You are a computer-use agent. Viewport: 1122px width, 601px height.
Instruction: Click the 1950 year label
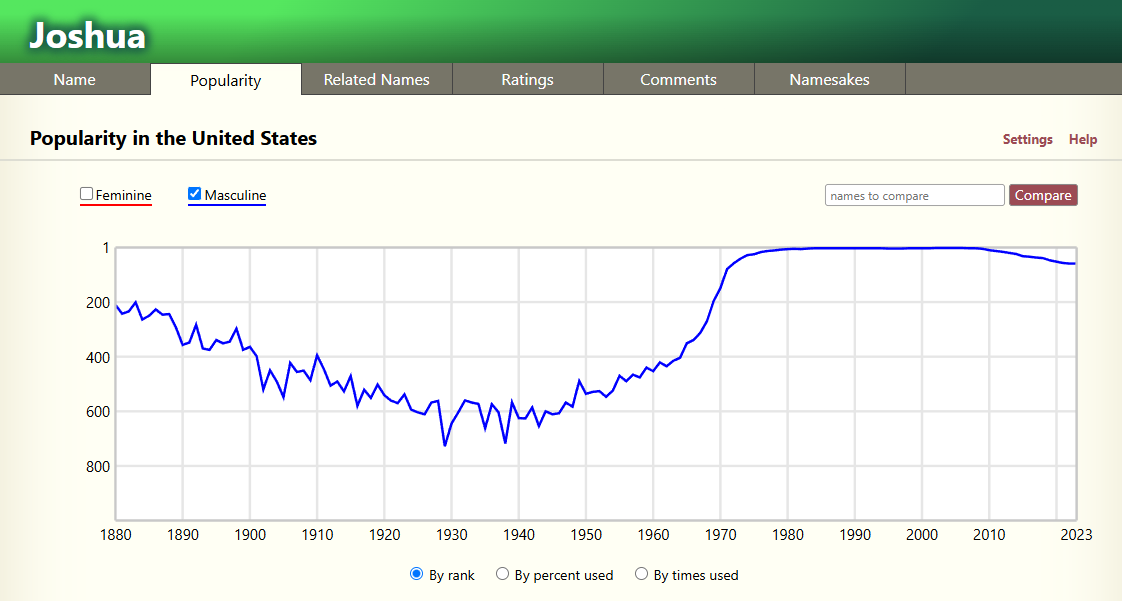586,534
